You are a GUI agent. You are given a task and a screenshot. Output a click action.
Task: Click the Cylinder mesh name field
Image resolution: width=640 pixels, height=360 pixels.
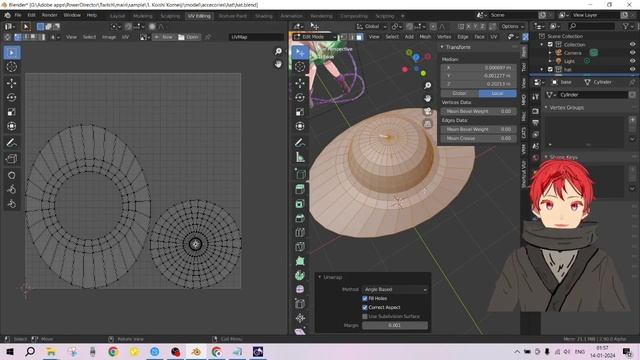pos(593,95)
